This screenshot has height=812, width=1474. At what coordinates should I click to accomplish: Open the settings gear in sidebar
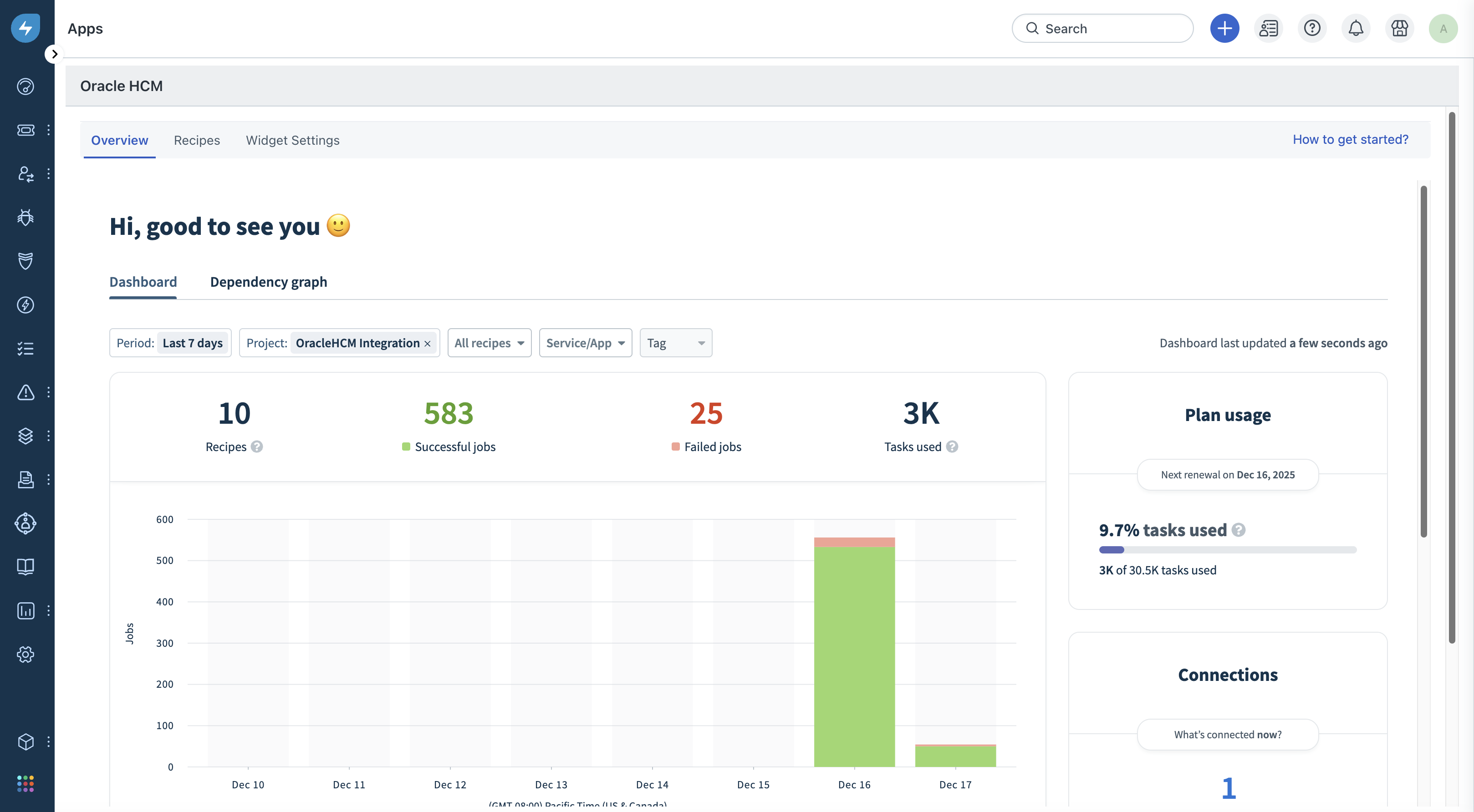[25, 654]
